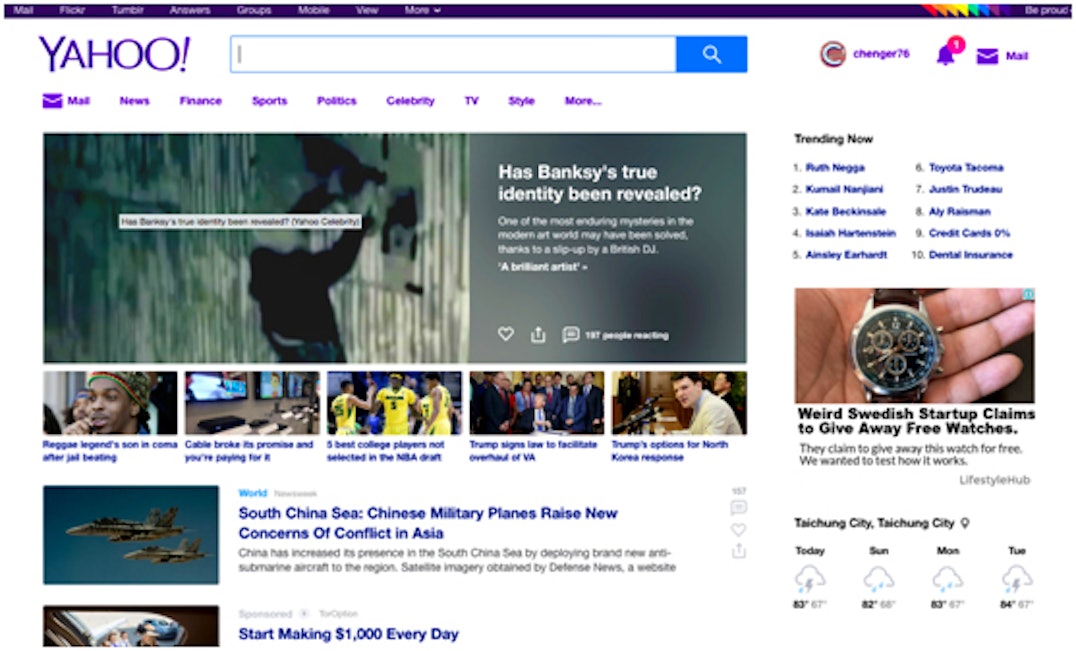Click the search input field
This screenshot has height=651, width=1076.
coord(453,54)
